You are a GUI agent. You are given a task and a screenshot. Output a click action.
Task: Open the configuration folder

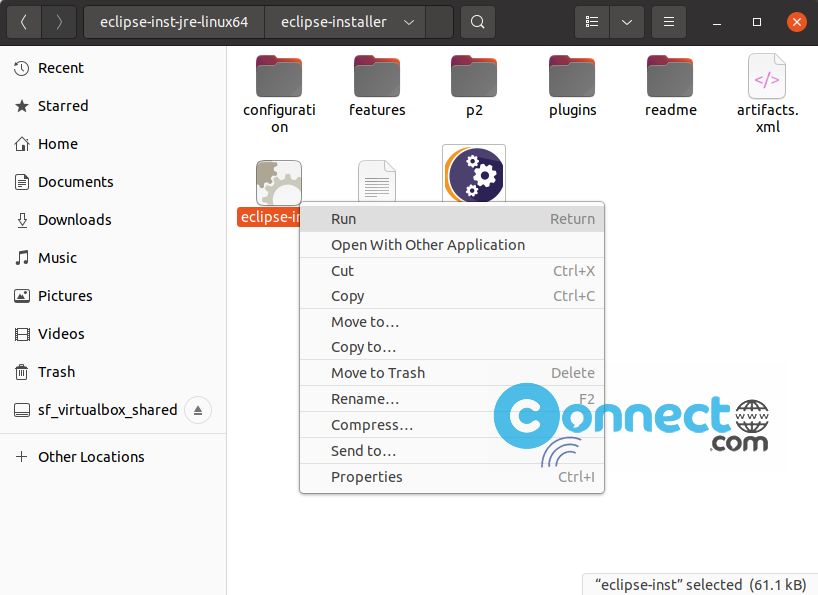[279, 94]
